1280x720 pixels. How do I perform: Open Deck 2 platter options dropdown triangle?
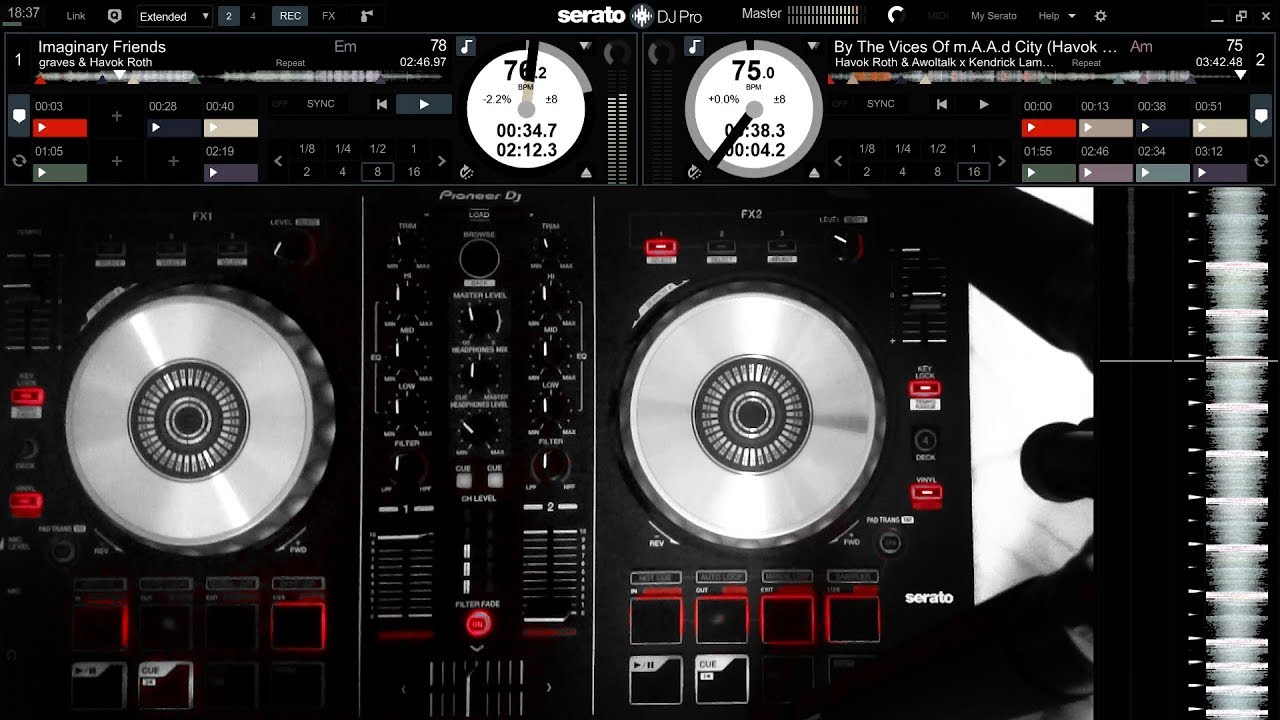pos(814,46)
